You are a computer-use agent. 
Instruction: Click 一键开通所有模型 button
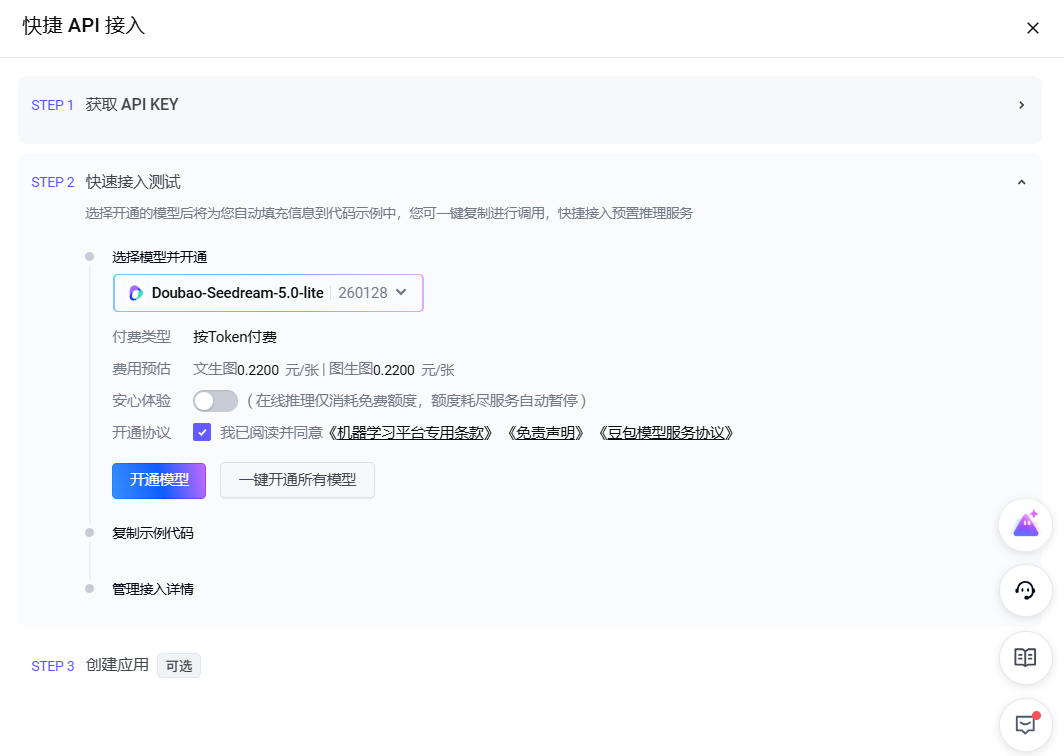pyautogui.click(x=297, y=480)
